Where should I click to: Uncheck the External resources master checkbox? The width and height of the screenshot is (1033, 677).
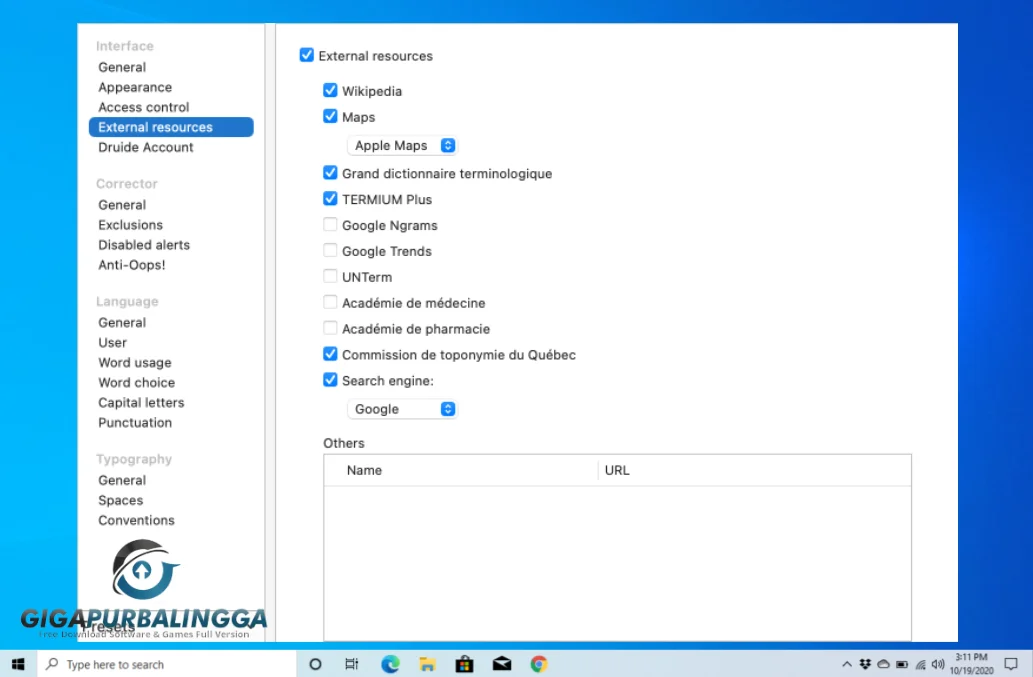[306, 55]
